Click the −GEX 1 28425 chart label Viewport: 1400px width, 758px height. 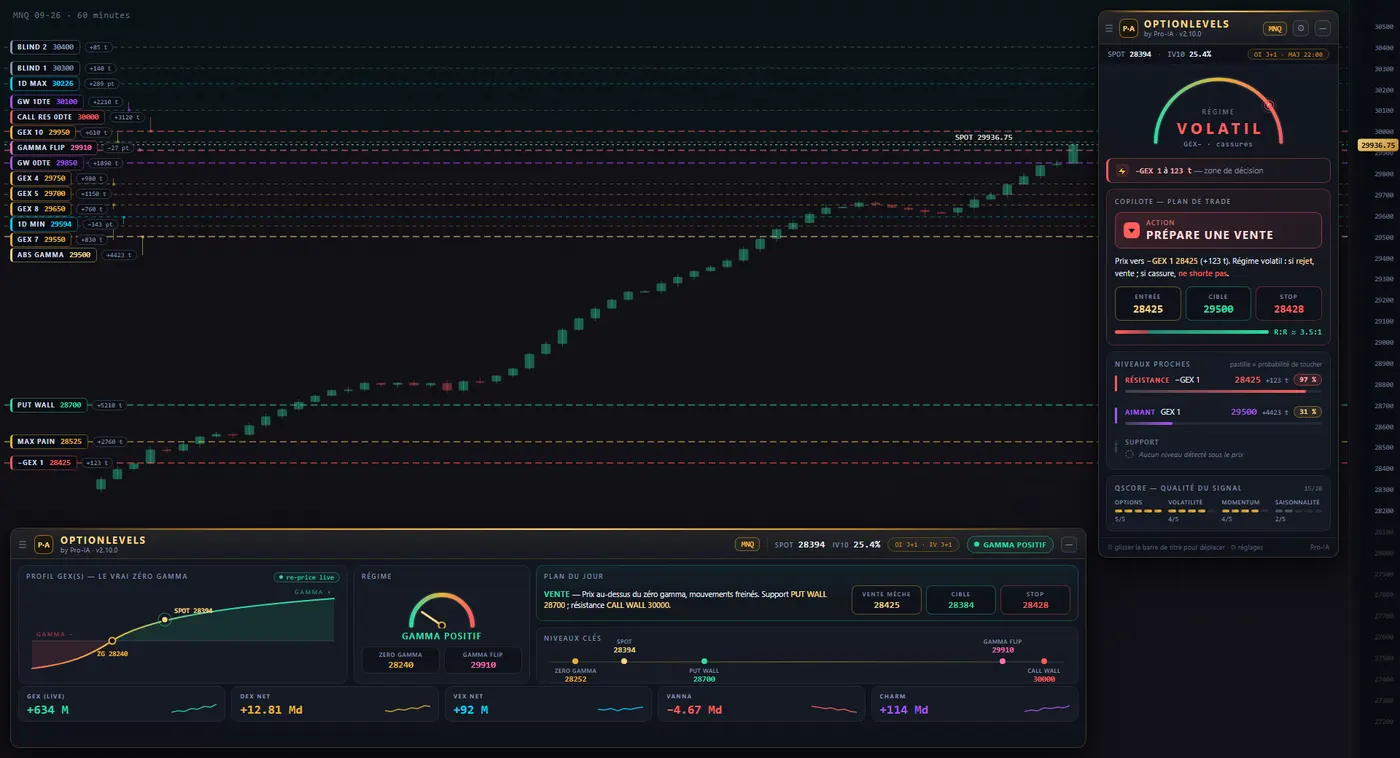(x=44, y=462)
